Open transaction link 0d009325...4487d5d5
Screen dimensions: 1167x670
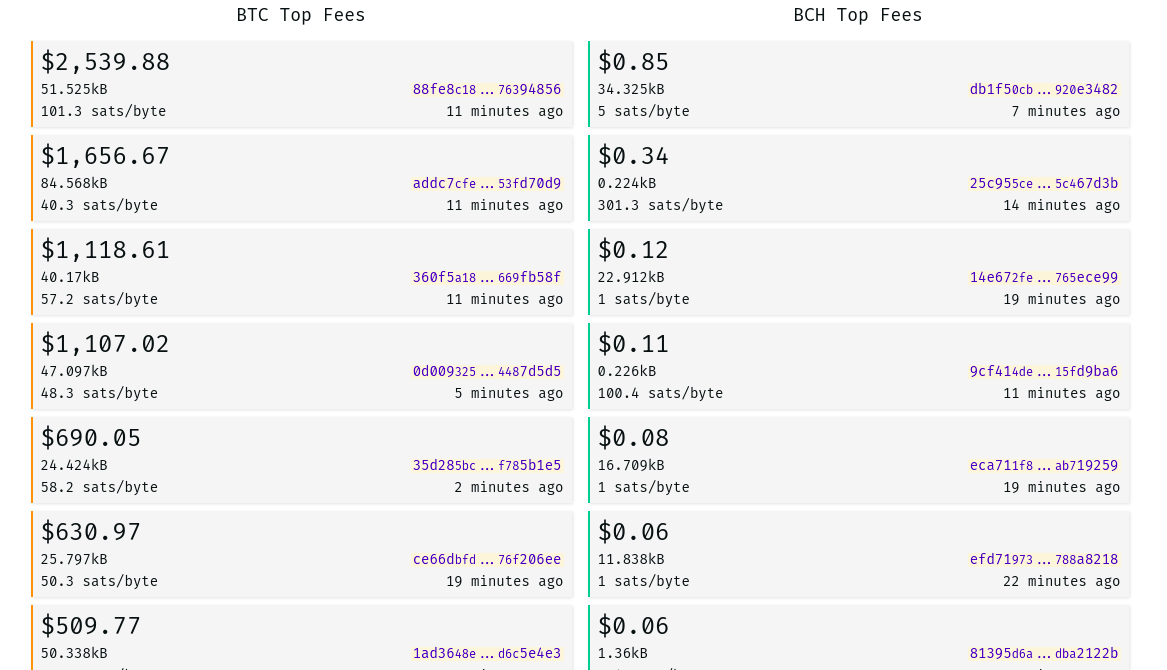pos(487,371)
